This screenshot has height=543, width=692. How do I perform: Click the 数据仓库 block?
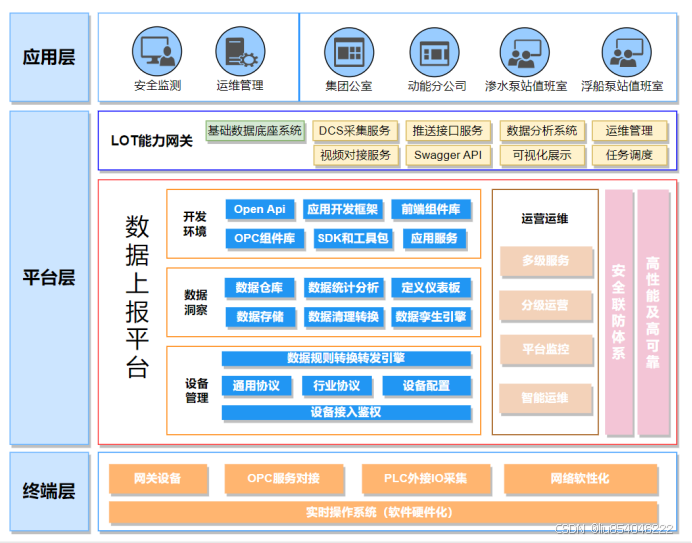[260, 289]
